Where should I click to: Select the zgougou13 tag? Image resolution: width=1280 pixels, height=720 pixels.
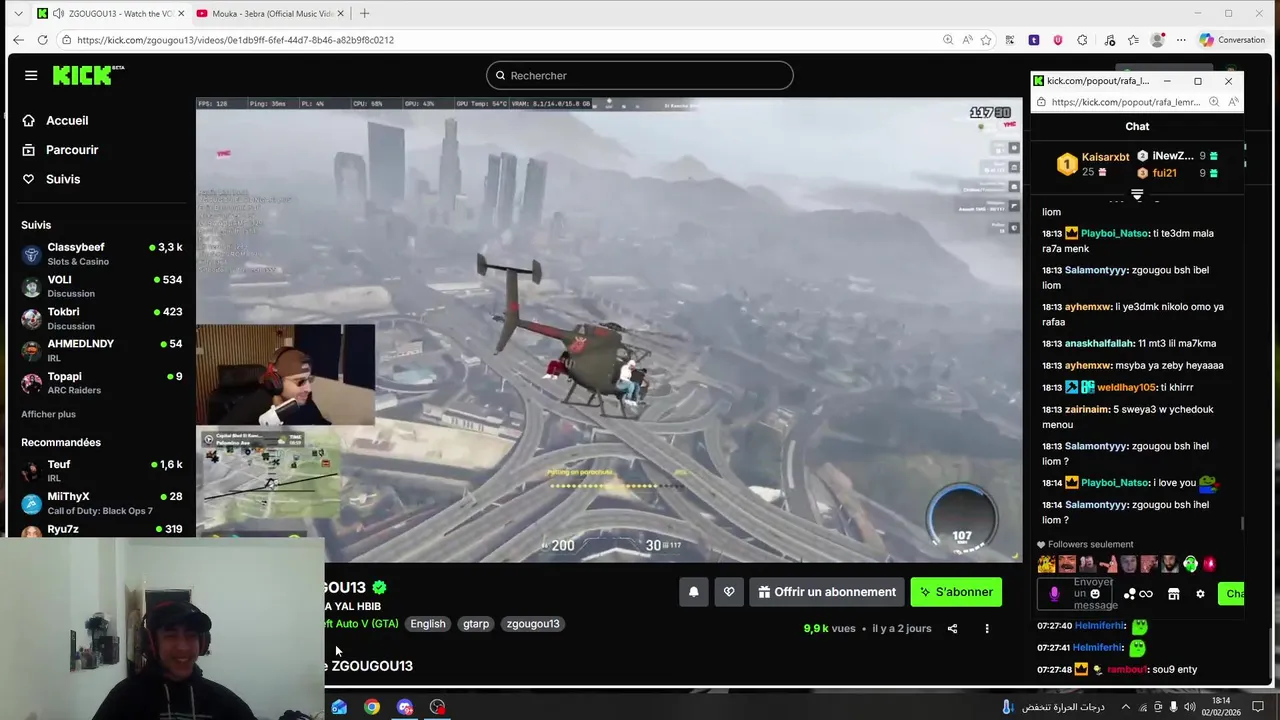533,624
